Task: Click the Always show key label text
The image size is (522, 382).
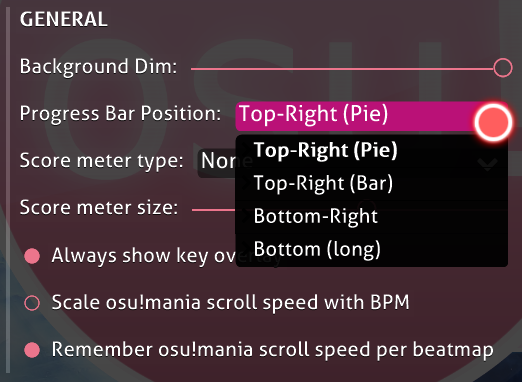Action: (x=144, y=256)
